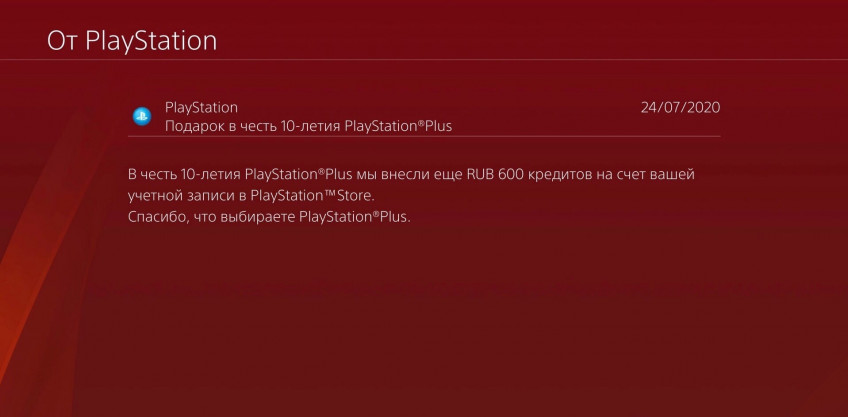Click the word 'Подарок' in the subject

coord(188,127)
